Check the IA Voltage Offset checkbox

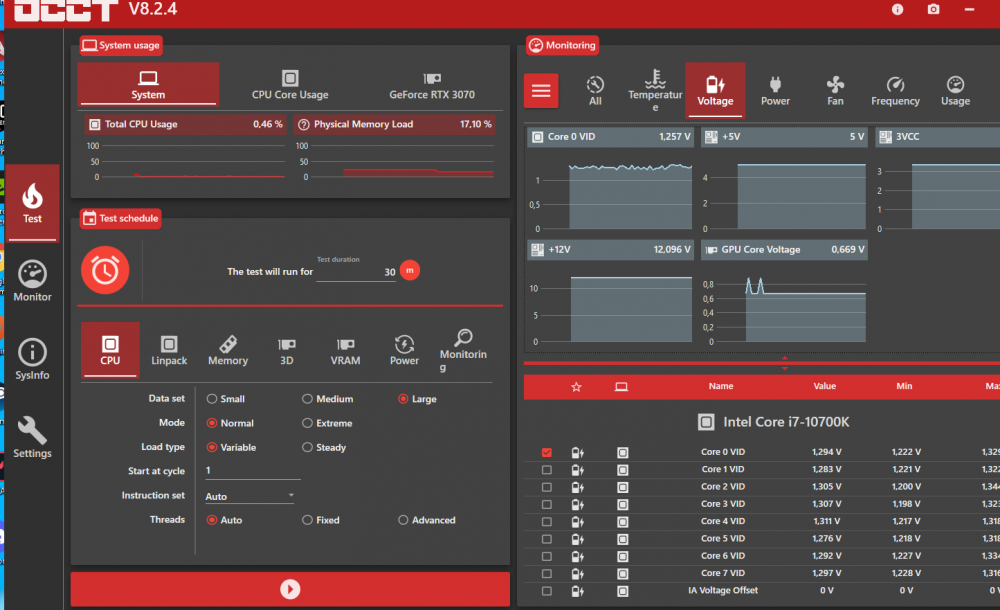click(x=547, y=591)
